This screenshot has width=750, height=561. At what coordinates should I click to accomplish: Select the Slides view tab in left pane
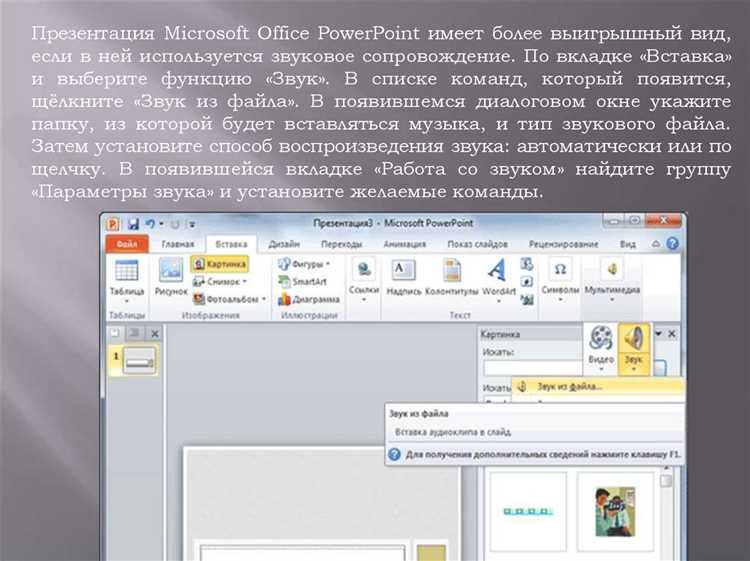(x=115, y=333)
